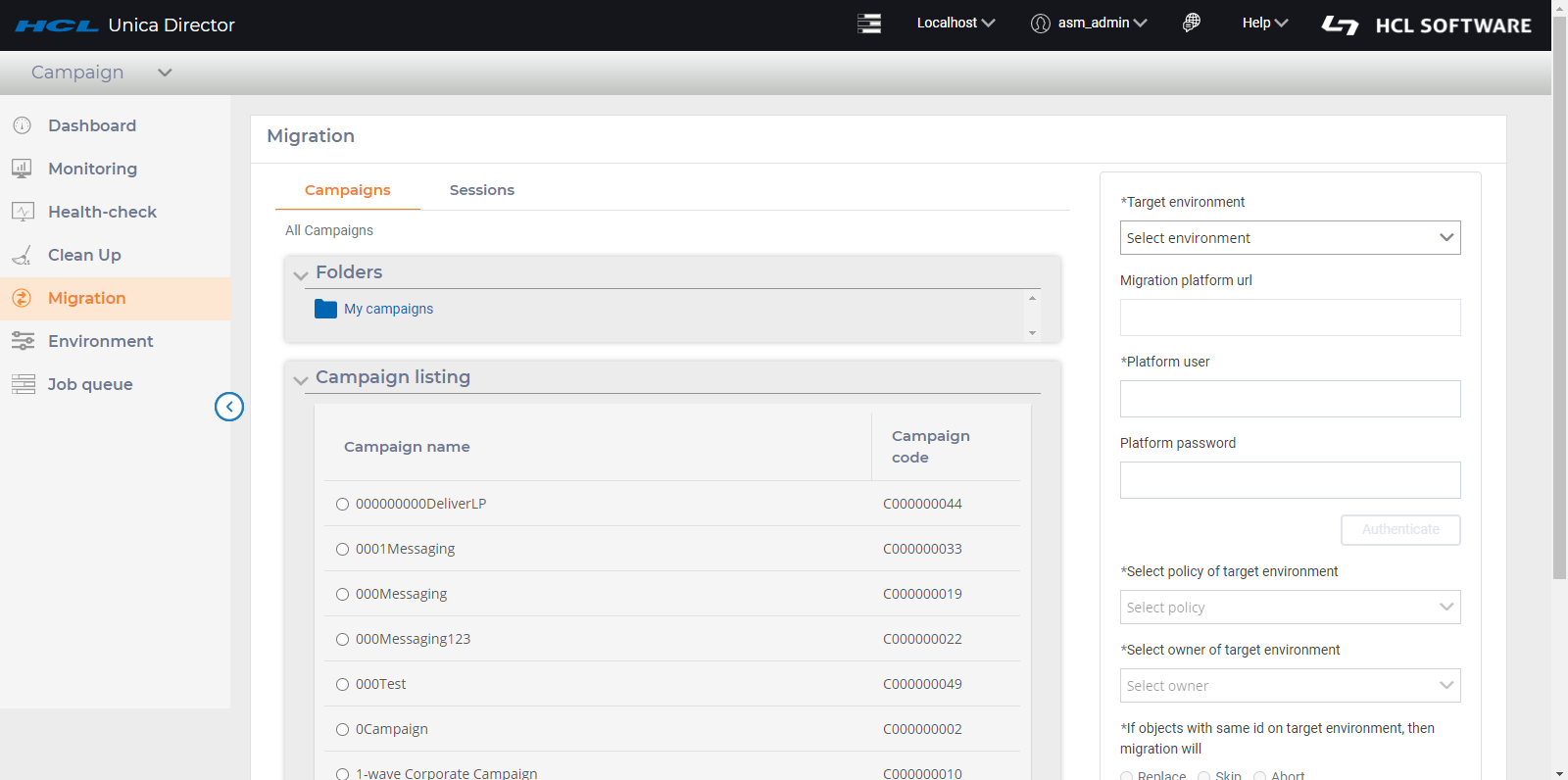The height and width of the screenshot is (780, 1568).
Task: Open Health-check via its pulse icon
Action: (22, 212)
